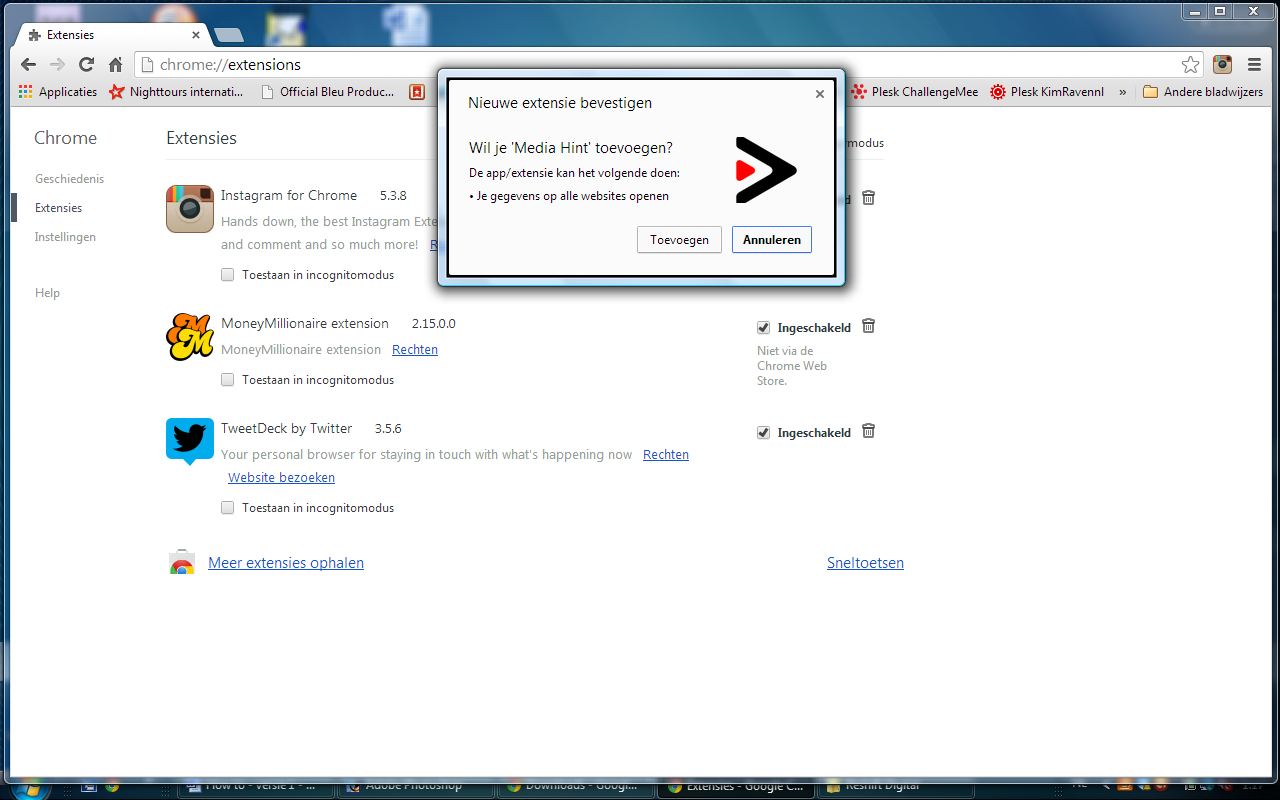Bookmark this page with the star icon
Screen dimensions: 1280x800
(1190, 65)
